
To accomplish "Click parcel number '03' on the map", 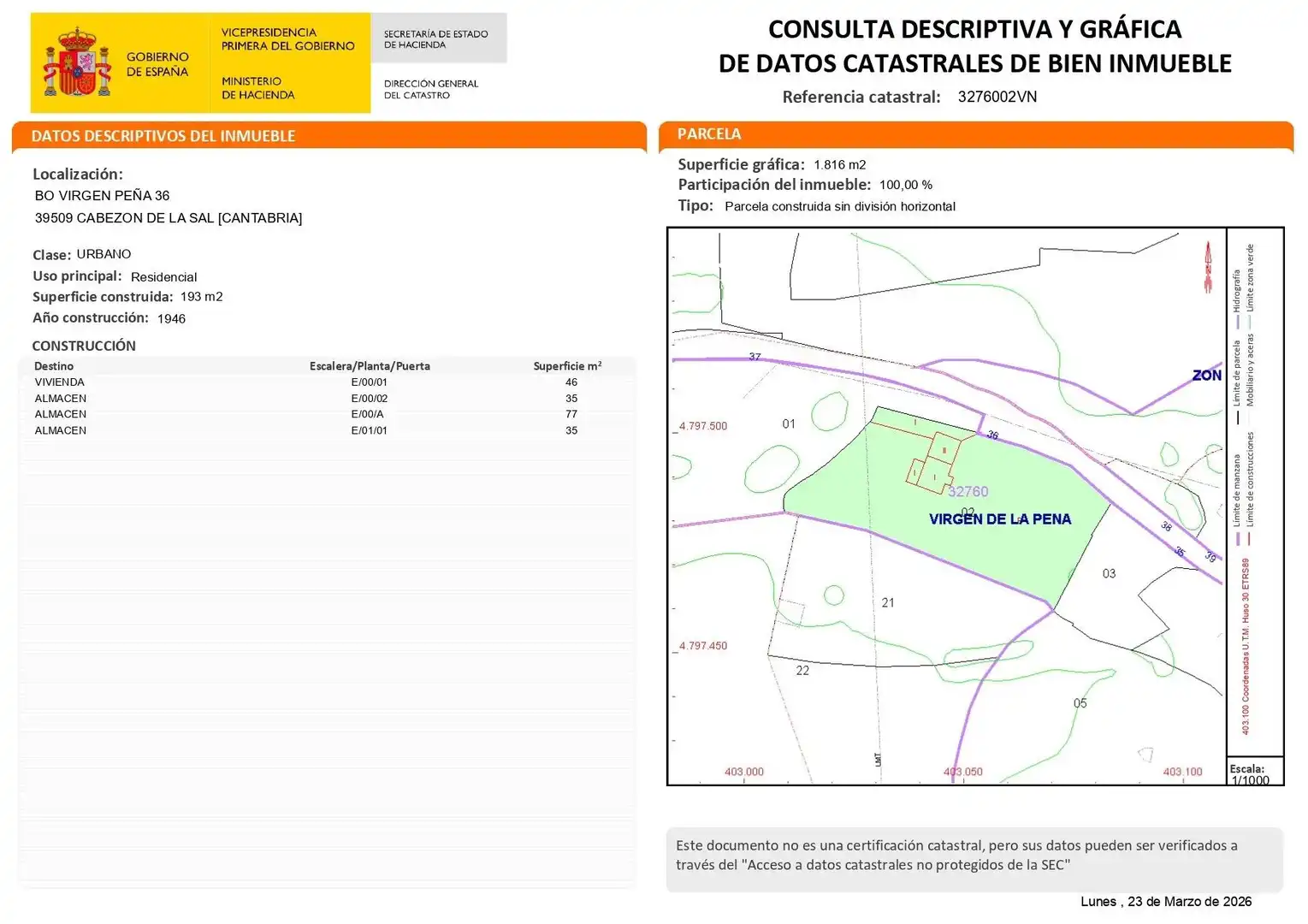I will tap(1109, 574).
